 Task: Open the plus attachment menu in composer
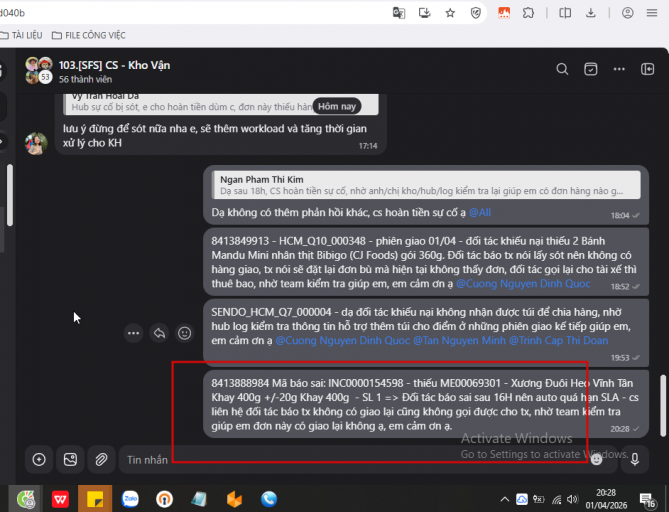pos(39,460)
